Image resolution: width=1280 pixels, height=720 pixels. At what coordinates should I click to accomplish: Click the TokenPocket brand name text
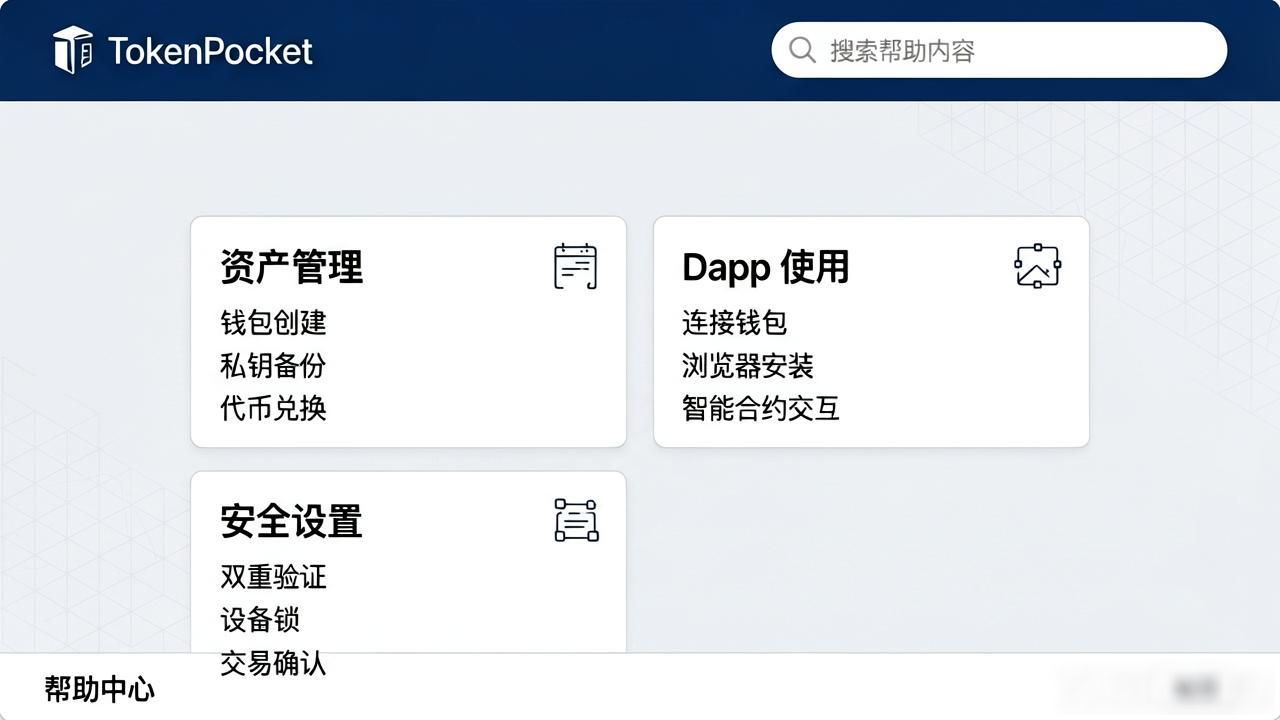[x=210, y=51]
